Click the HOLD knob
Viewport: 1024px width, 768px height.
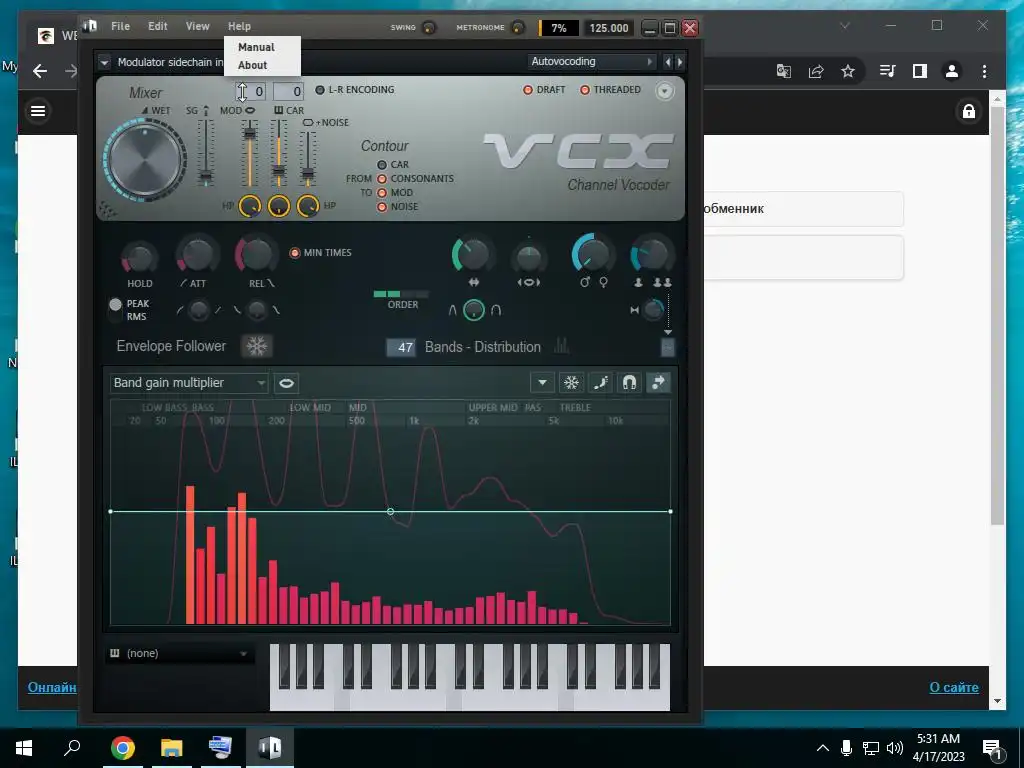tap(139, 259)
